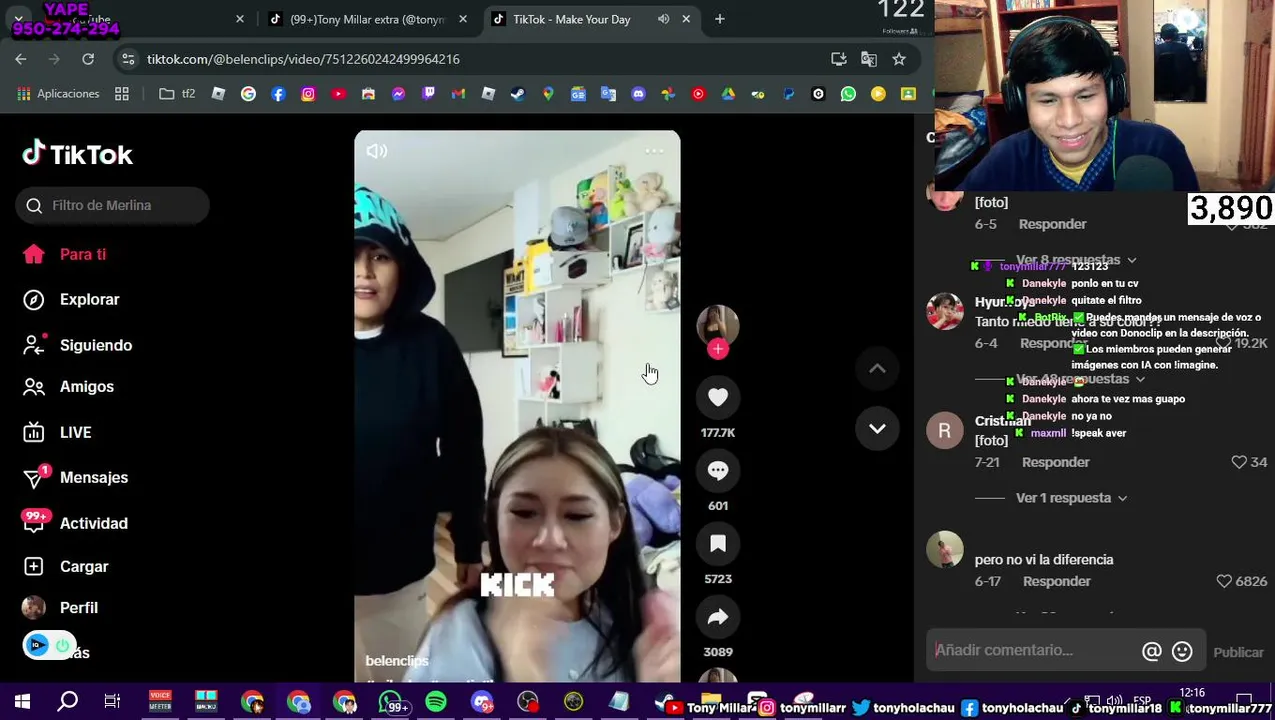Open the Discord bookmark
This screenshot has height=720, width=1275.
click(x=638, y=93)
